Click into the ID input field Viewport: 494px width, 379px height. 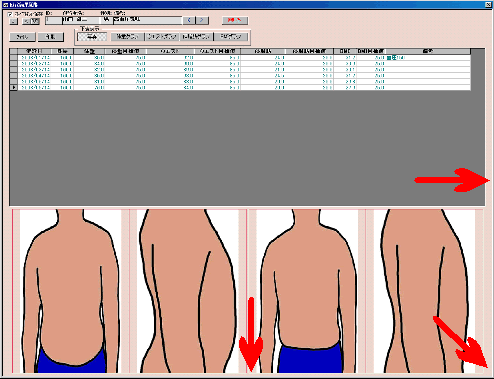(x=54, y=20)
